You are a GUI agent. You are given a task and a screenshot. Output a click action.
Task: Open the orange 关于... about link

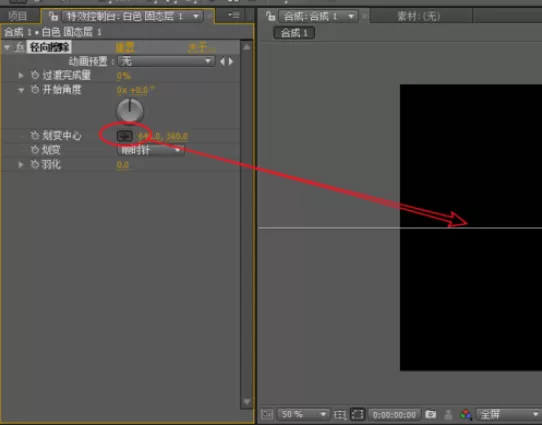click(202, 48)
